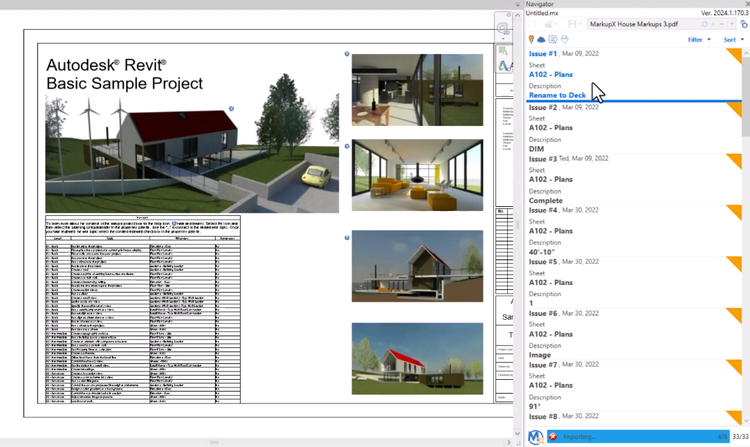Select Issue #3 in the Navigator list

point(542,159)
